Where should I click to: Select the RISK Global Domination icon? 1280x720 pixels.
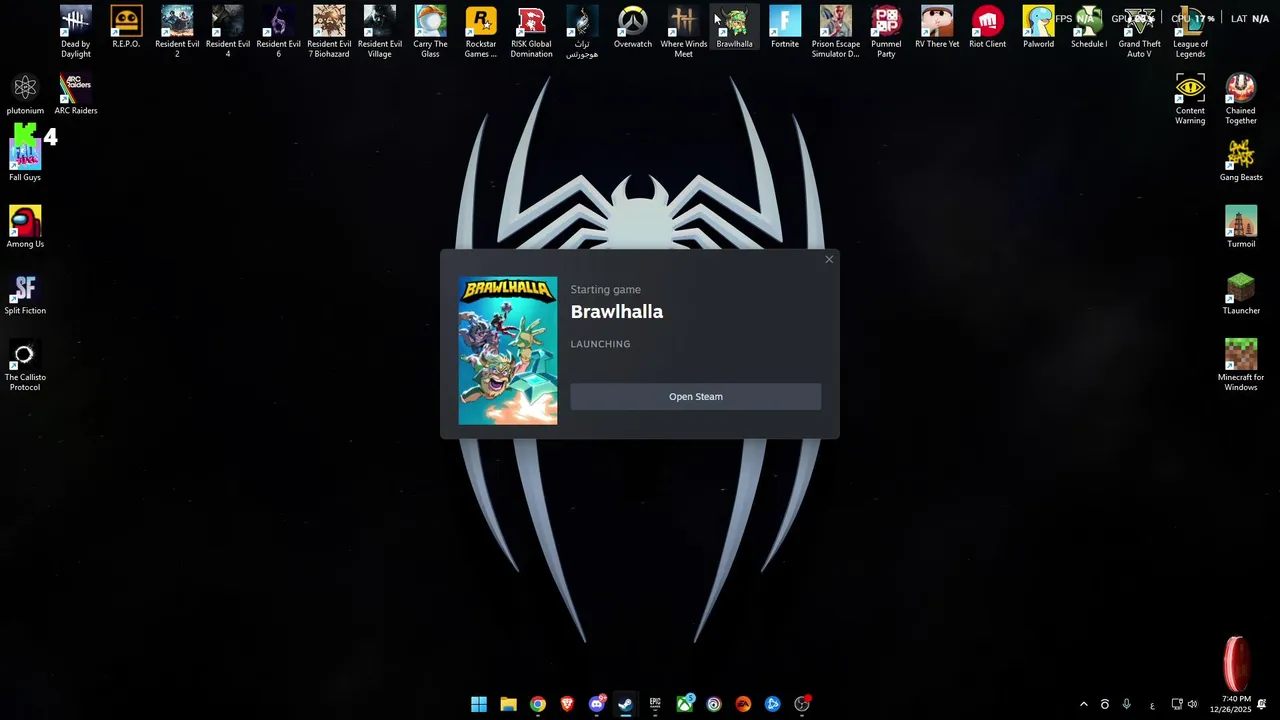point(531,32)
